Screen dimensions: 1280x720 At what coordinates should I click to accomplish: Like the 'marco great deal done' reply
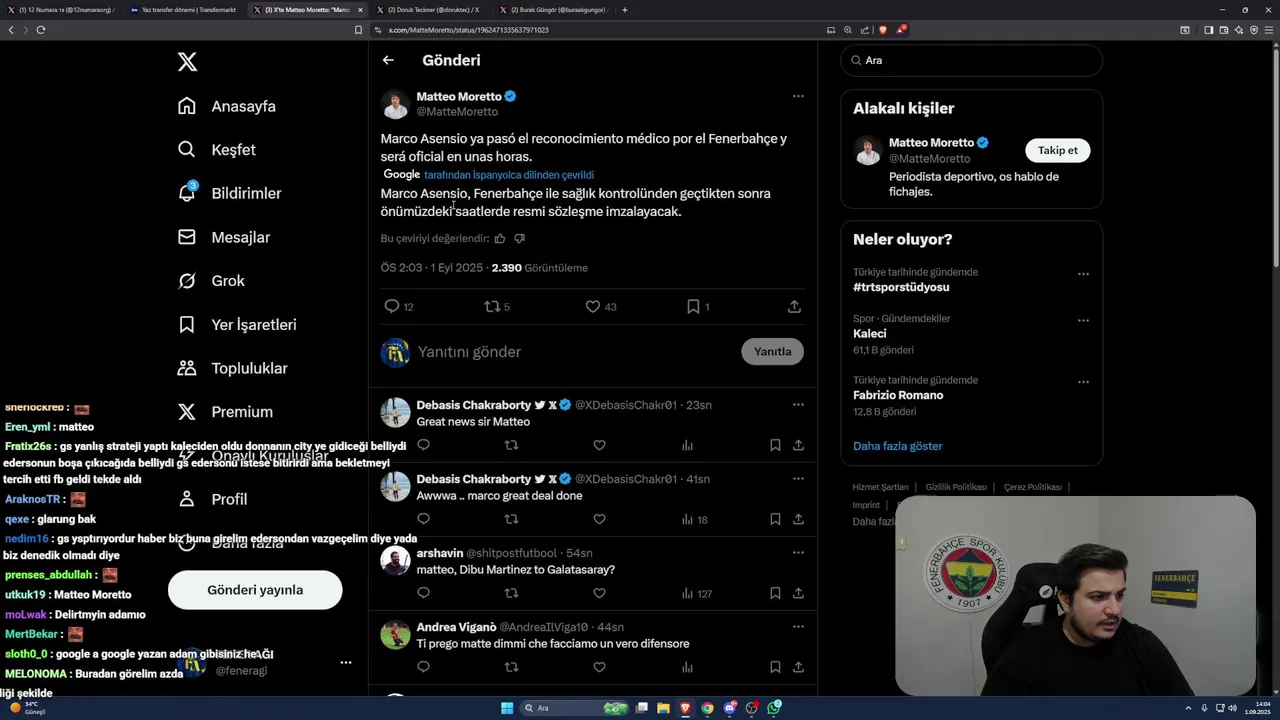(x=599, y=519)
